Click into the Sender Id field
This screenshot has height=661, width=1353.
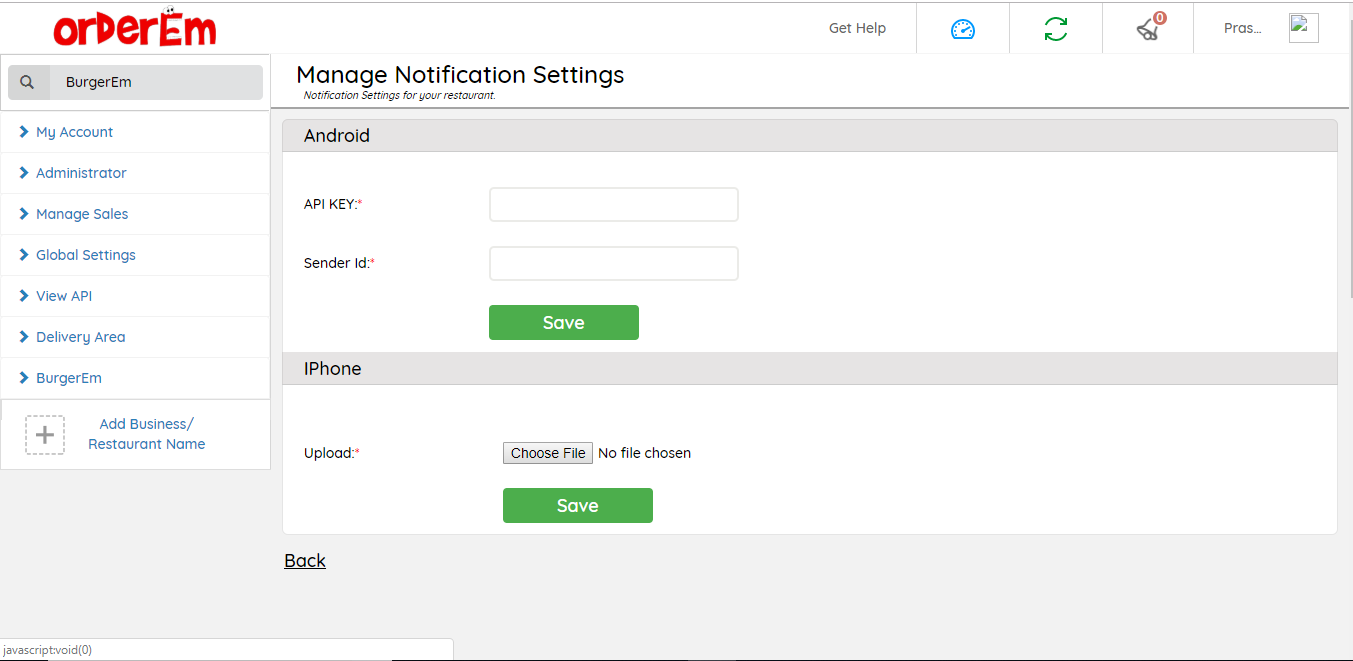click(x=613, y=264)
